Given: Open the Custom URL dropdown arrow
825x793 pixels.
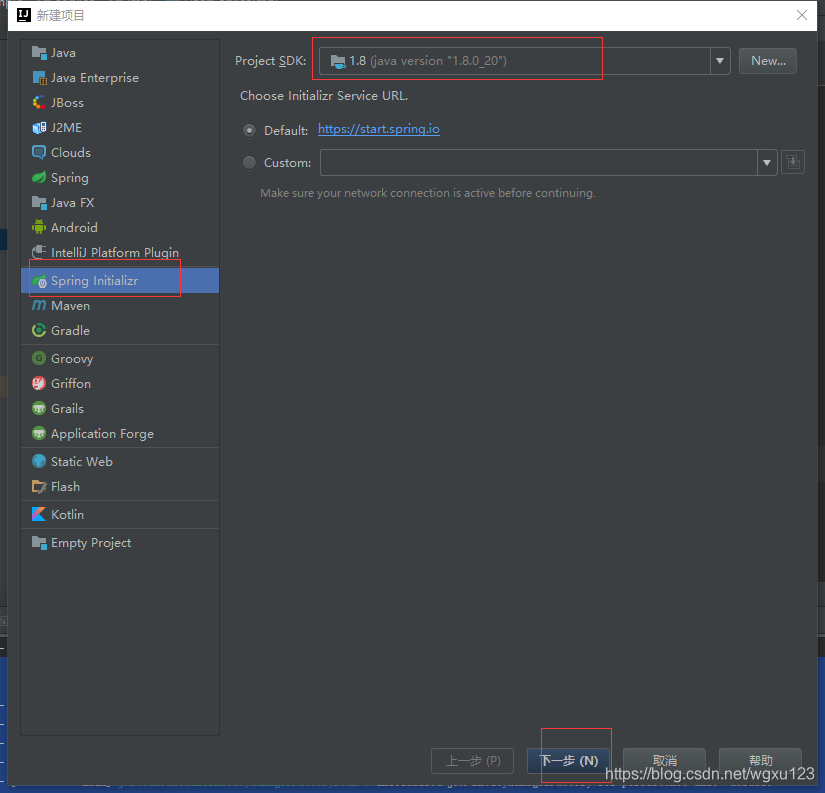Looking at the screenshot, I should pos(767,163).
